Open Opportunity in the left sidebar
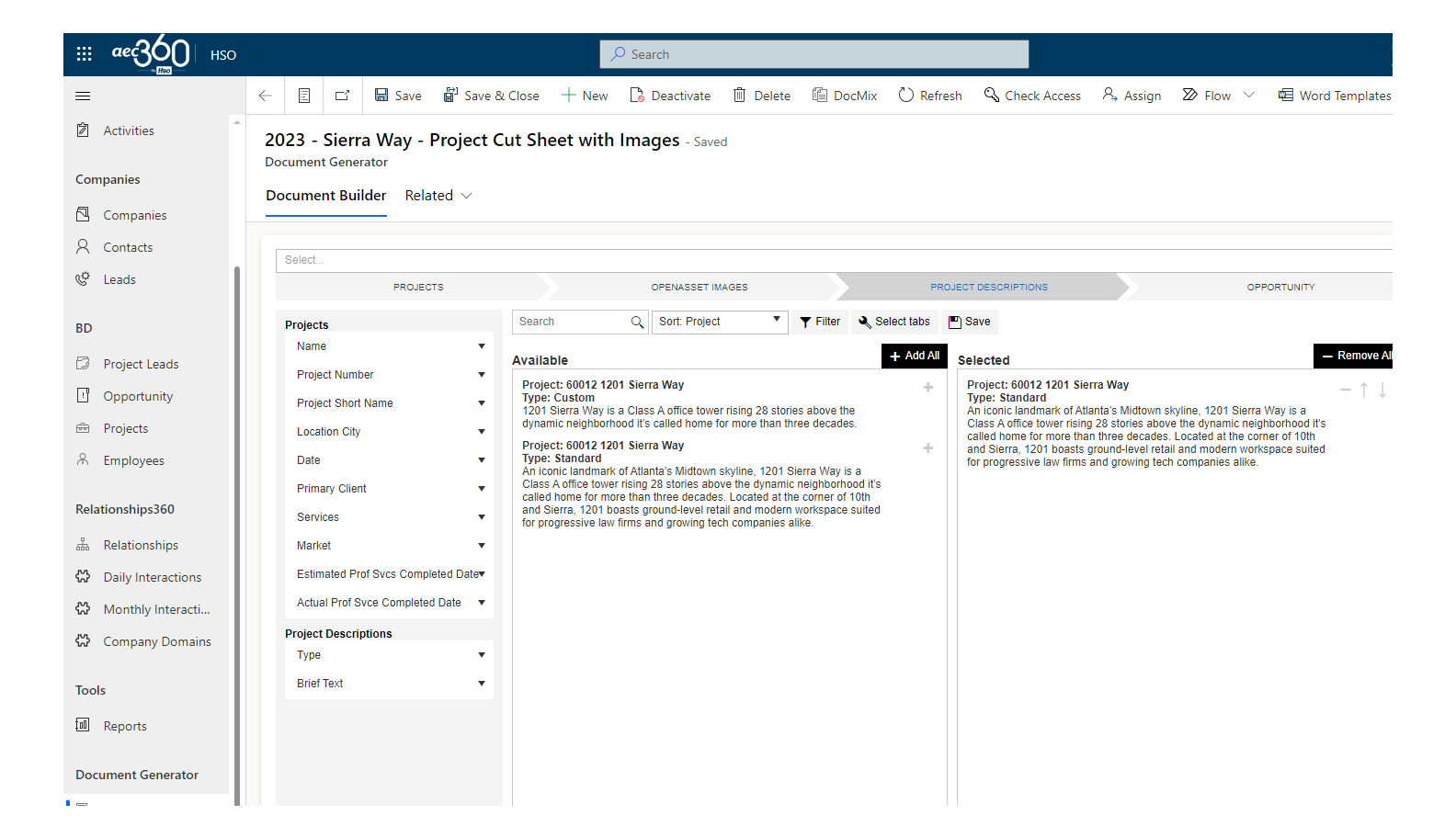This screenshot has height=838, width=1456. click(138, 396)
